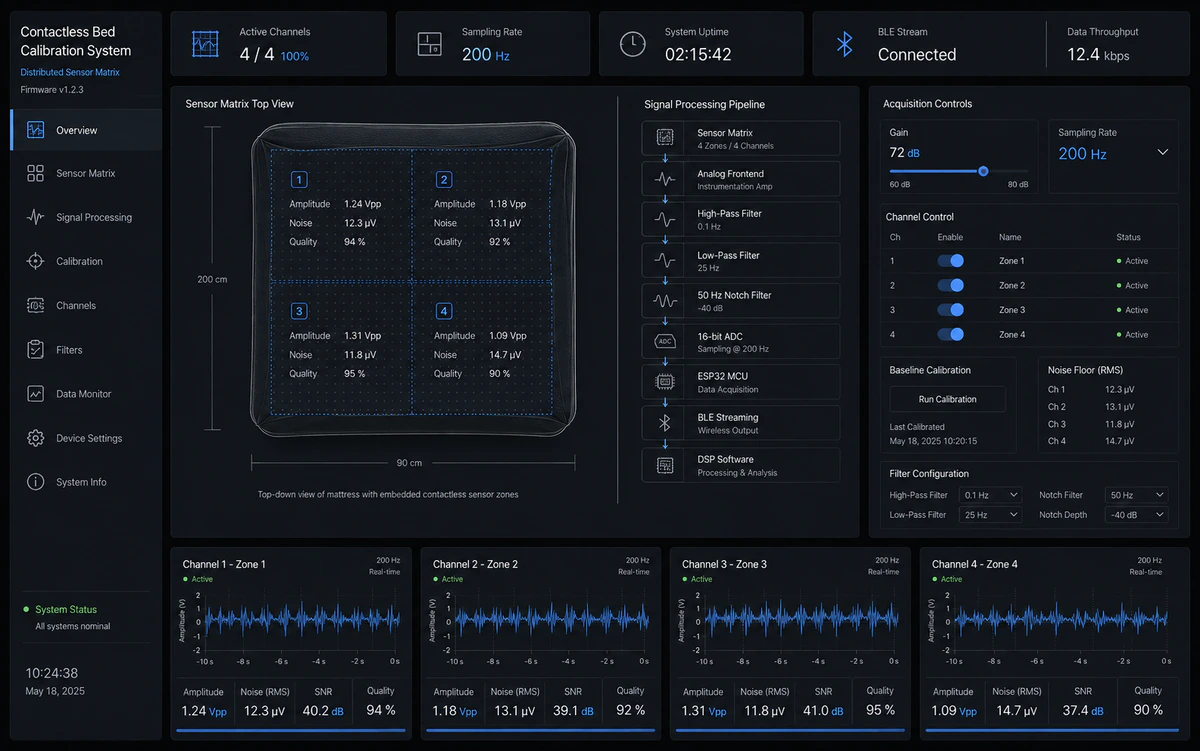Click the "Last Calibrated" date May 18, 2025 10:20:15

coord(933,441)
